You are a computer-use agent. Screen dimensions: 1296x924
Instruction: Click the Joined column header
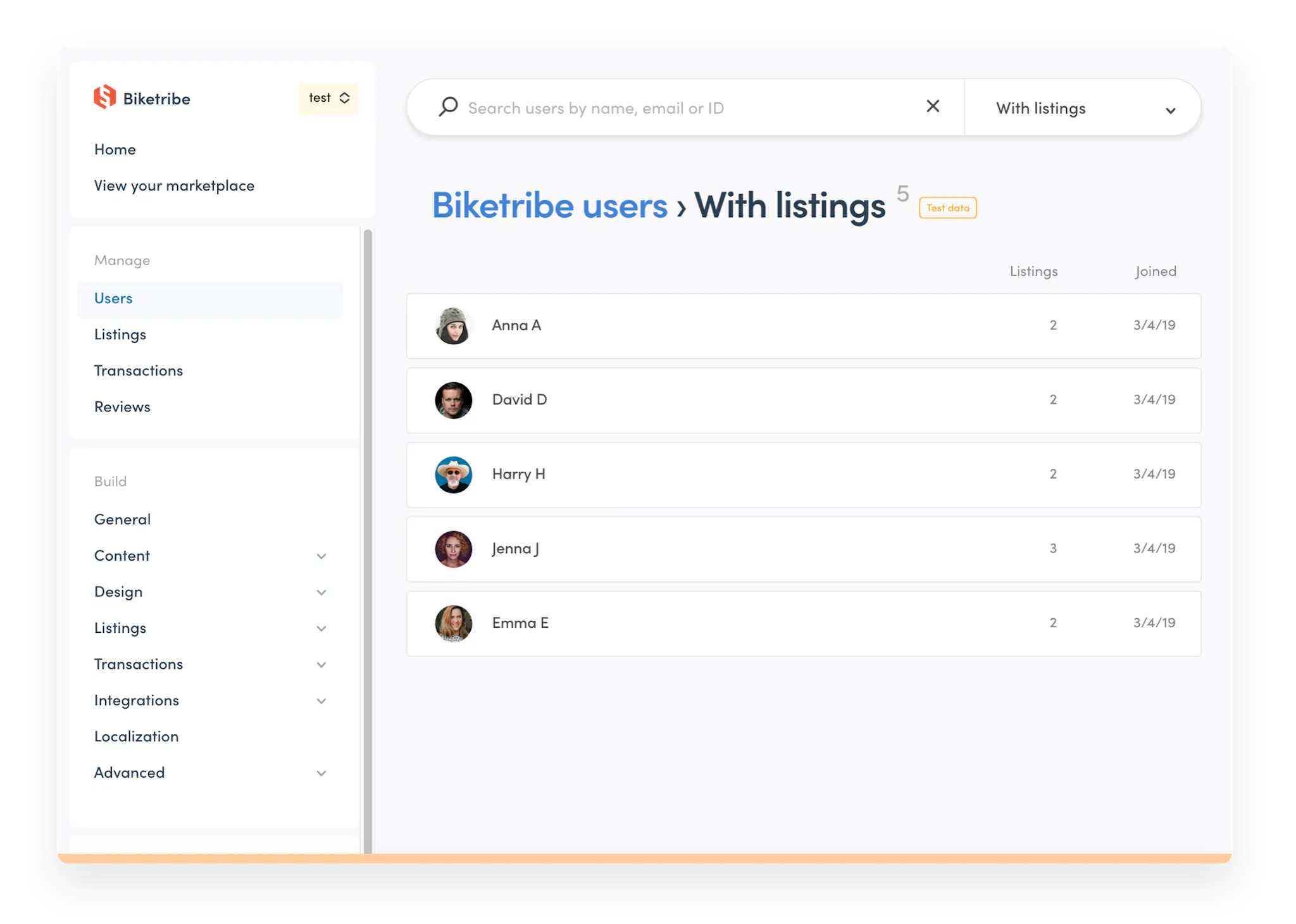[x=1156, y=272]
